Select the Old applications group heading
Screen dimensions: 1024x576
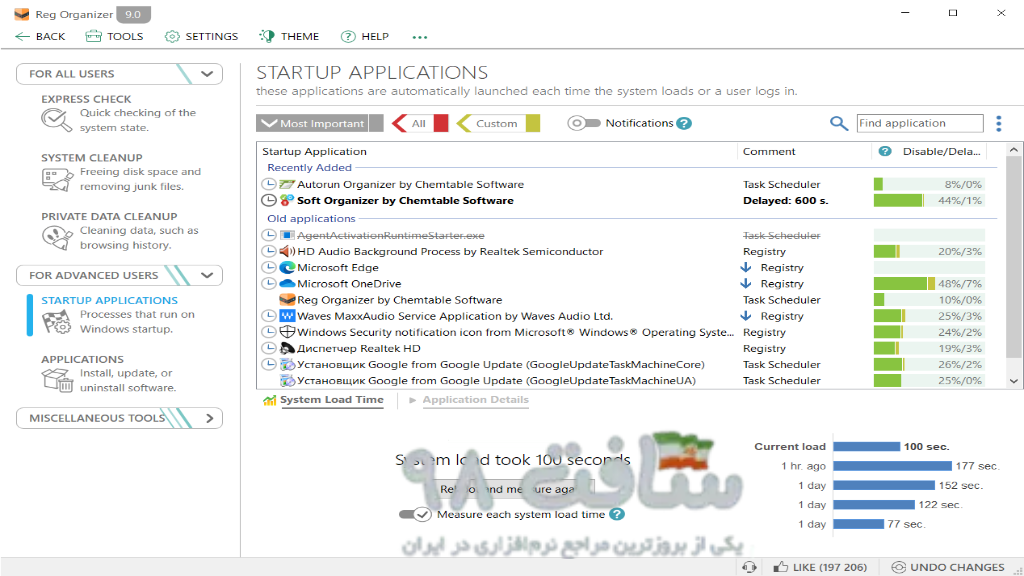pos(312,219)
